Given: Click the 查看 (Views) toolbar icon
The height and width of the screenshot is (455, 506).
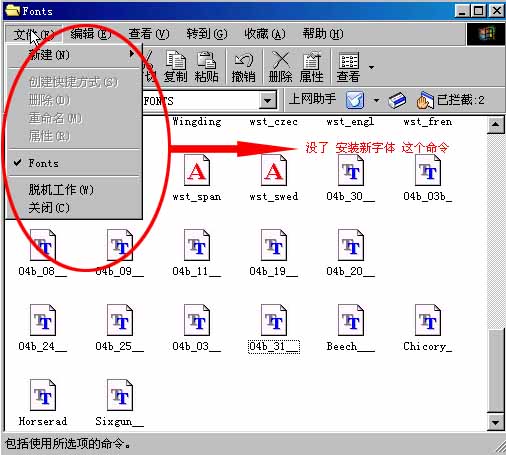Looking at the screenshot, I should (348, 66).
